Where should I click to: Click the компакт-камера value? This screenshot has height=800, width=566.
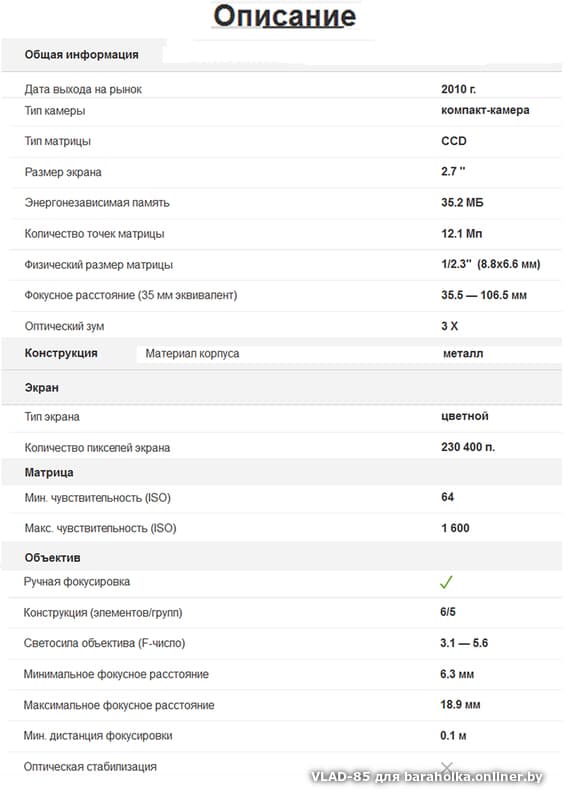(485, 110)
